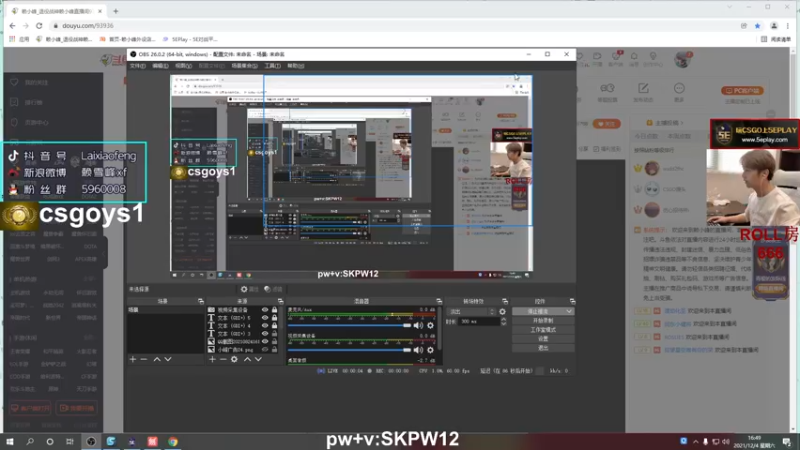The image size is (800, 450).
Task: Open Windows Start menu
Action: pyautogui.click(x=10, y=442)
